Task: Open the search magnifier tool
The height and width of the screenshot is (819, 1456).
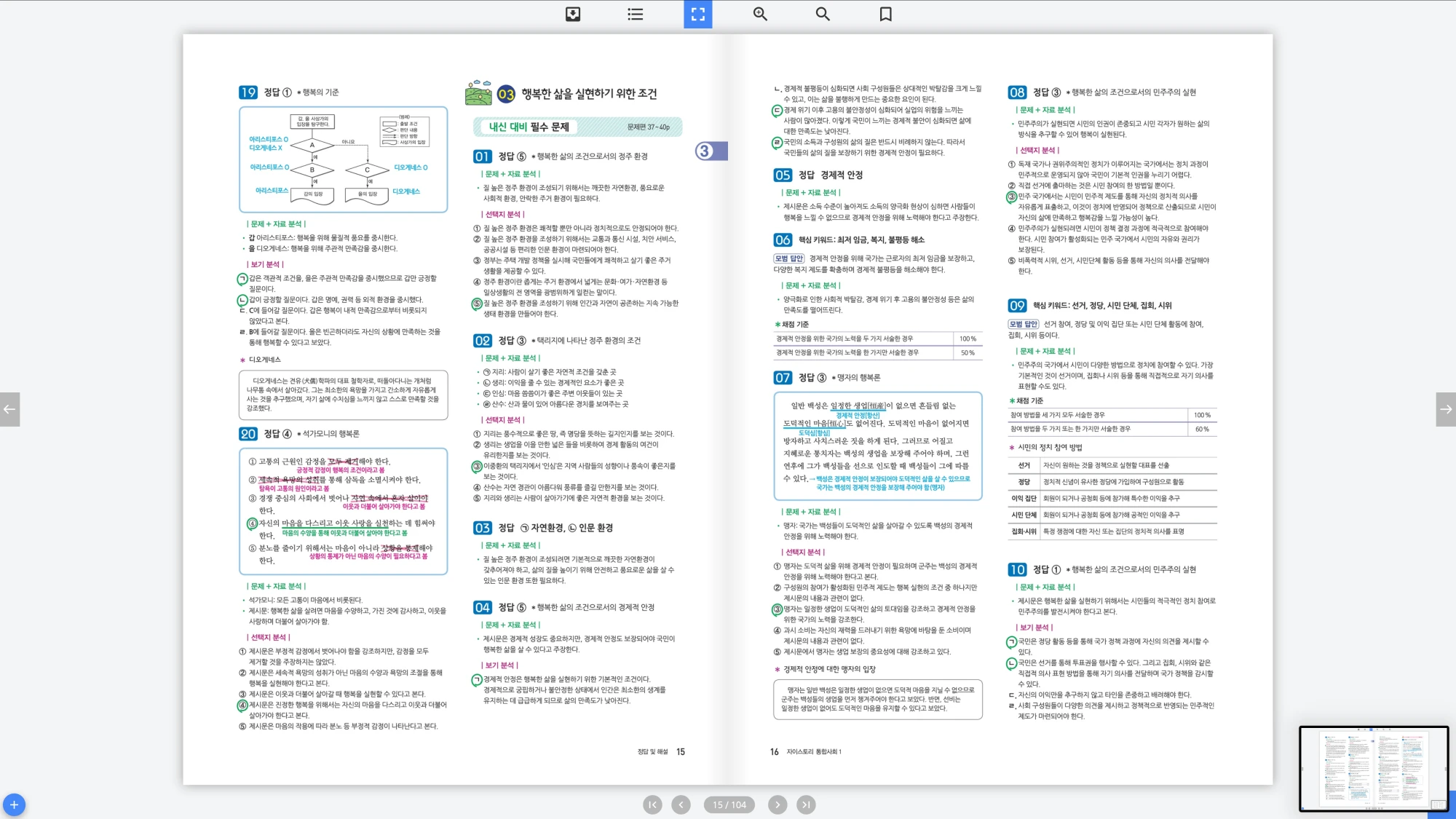Action: click(823, 14)
